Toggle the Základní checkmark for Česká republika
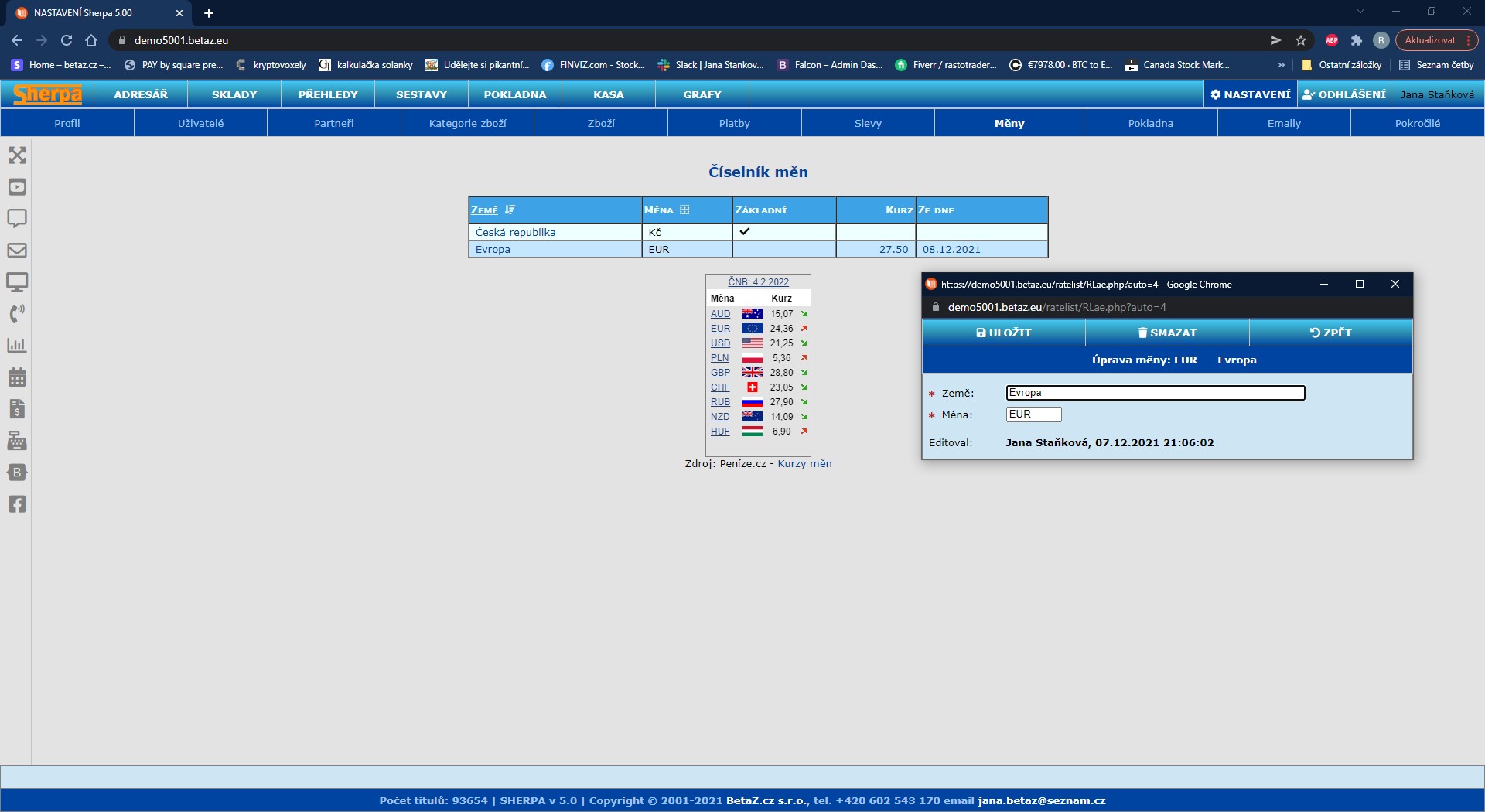This screenshot has width=1485, height=812. tap(745, 231)
